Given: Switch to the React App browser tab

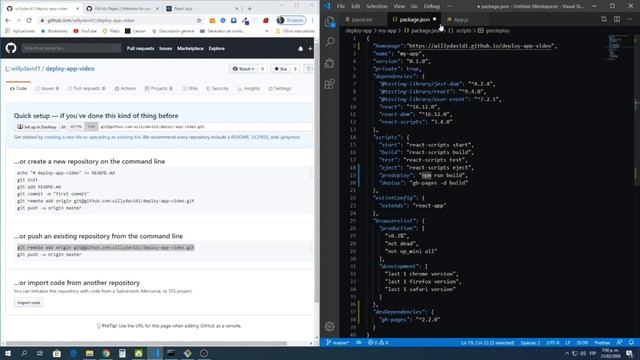Looking at the screenshot, I should (x=202, y=8).
